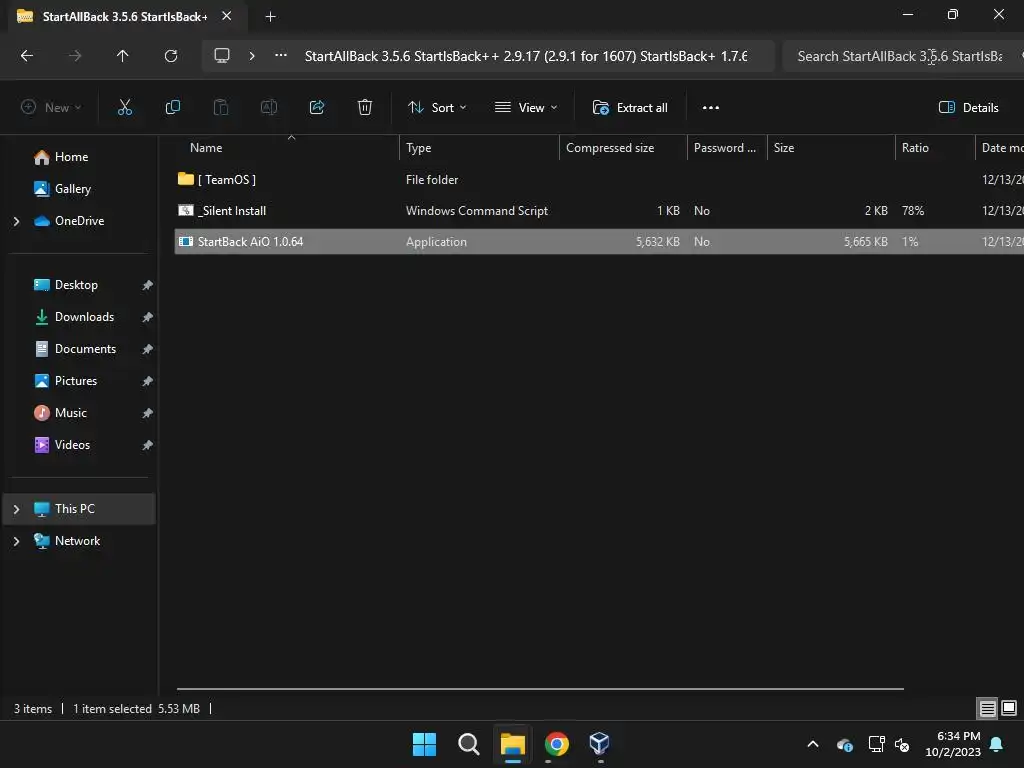Open the Sort options dropdown
Screen dimensions: 1024x768
tap(437, 108)
